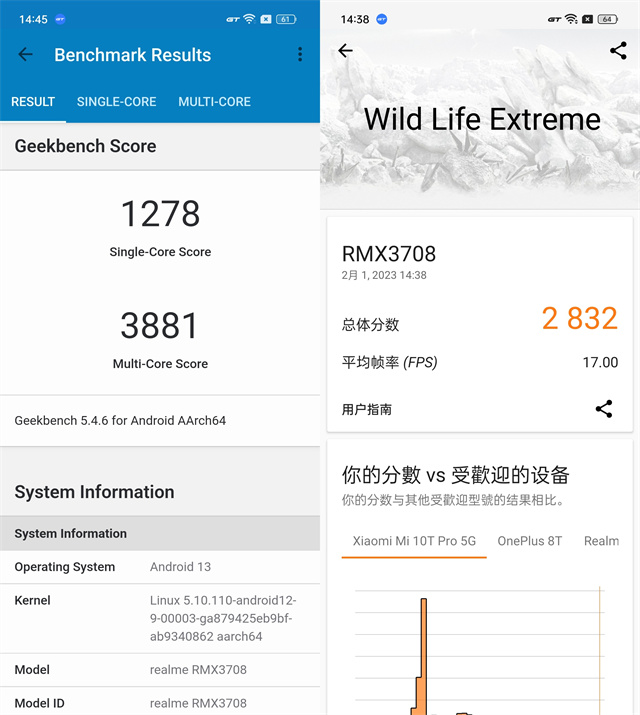Image resolution: width=640 pixels, height=715 pixels.
Task: Tap share icon beside 用户指南 row
Action: pos(604,409)
